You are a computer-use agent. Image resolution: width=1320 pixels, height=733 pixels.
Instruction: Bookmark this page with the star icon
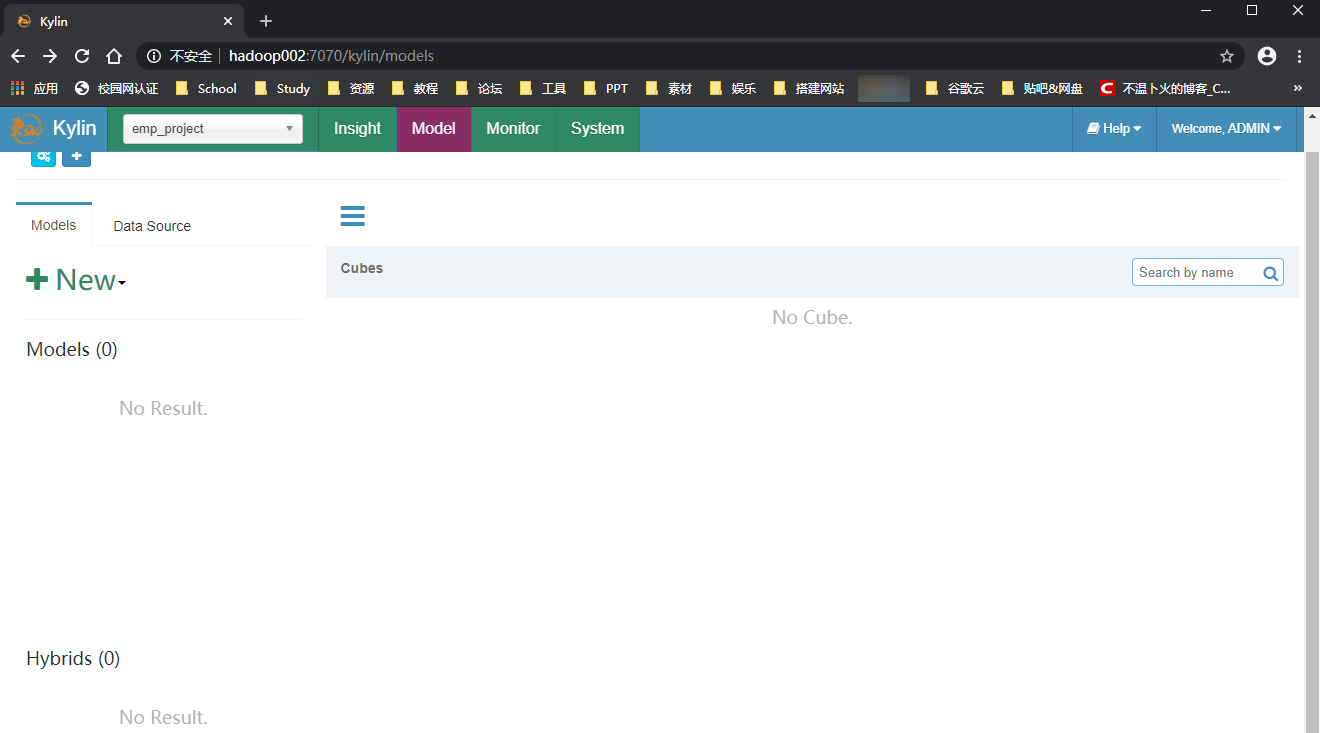pyautogui.click(x=1227, y=56)
